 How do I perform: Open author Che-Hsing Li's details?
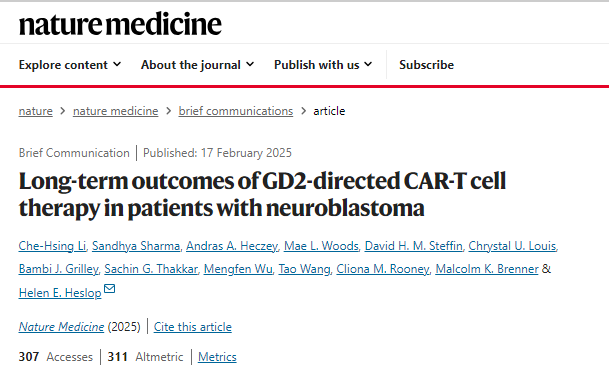tap(52, 246)
